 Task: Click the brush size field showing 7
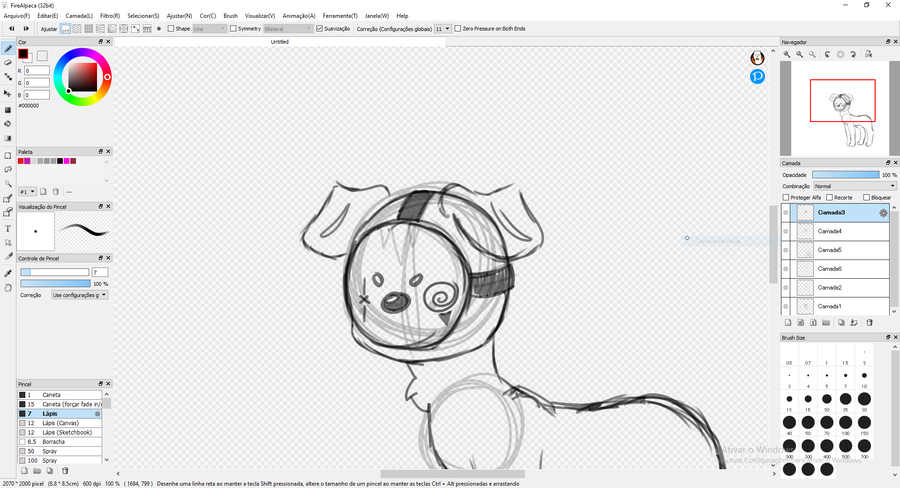point(100,272)
